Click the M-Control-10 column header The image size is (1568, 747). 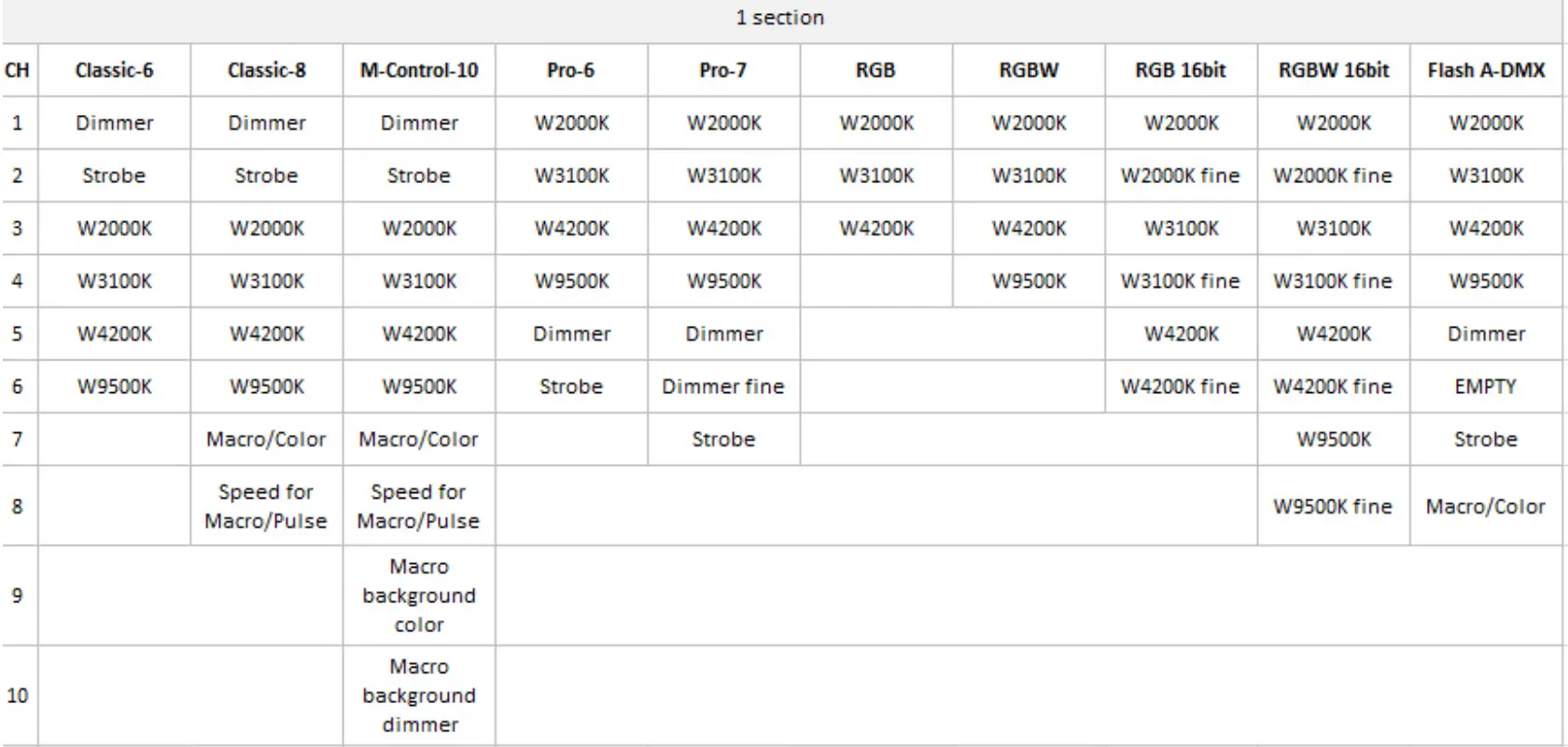coord(419,70)
